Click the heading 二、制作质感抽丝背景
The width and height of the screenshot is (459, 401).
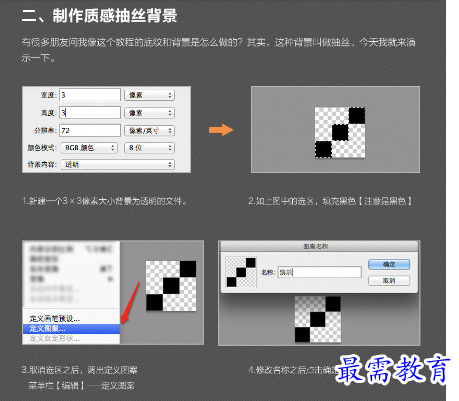(x=99, y=16)
